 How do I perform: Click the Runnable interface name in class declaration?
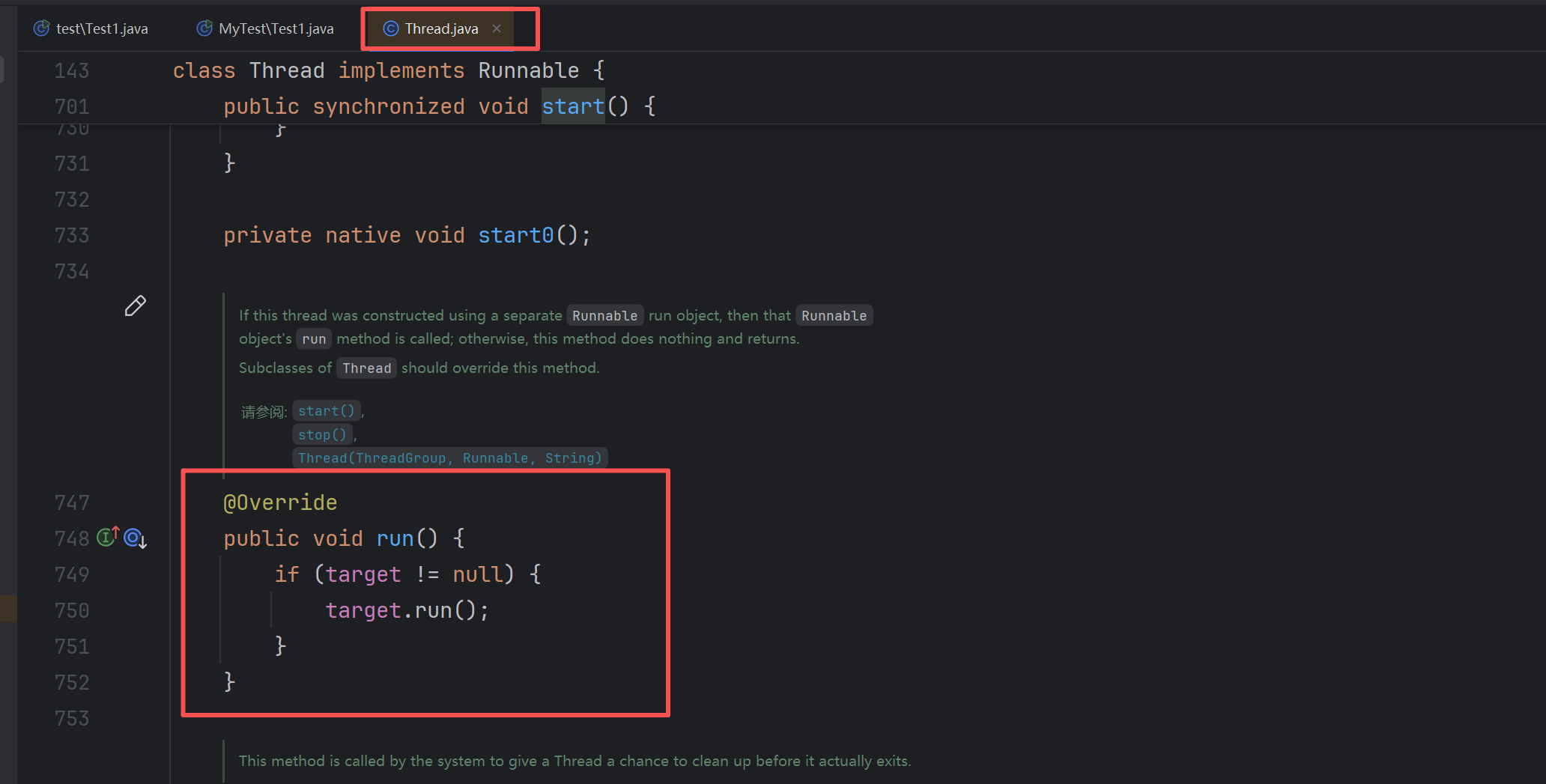tap(529, 70)
